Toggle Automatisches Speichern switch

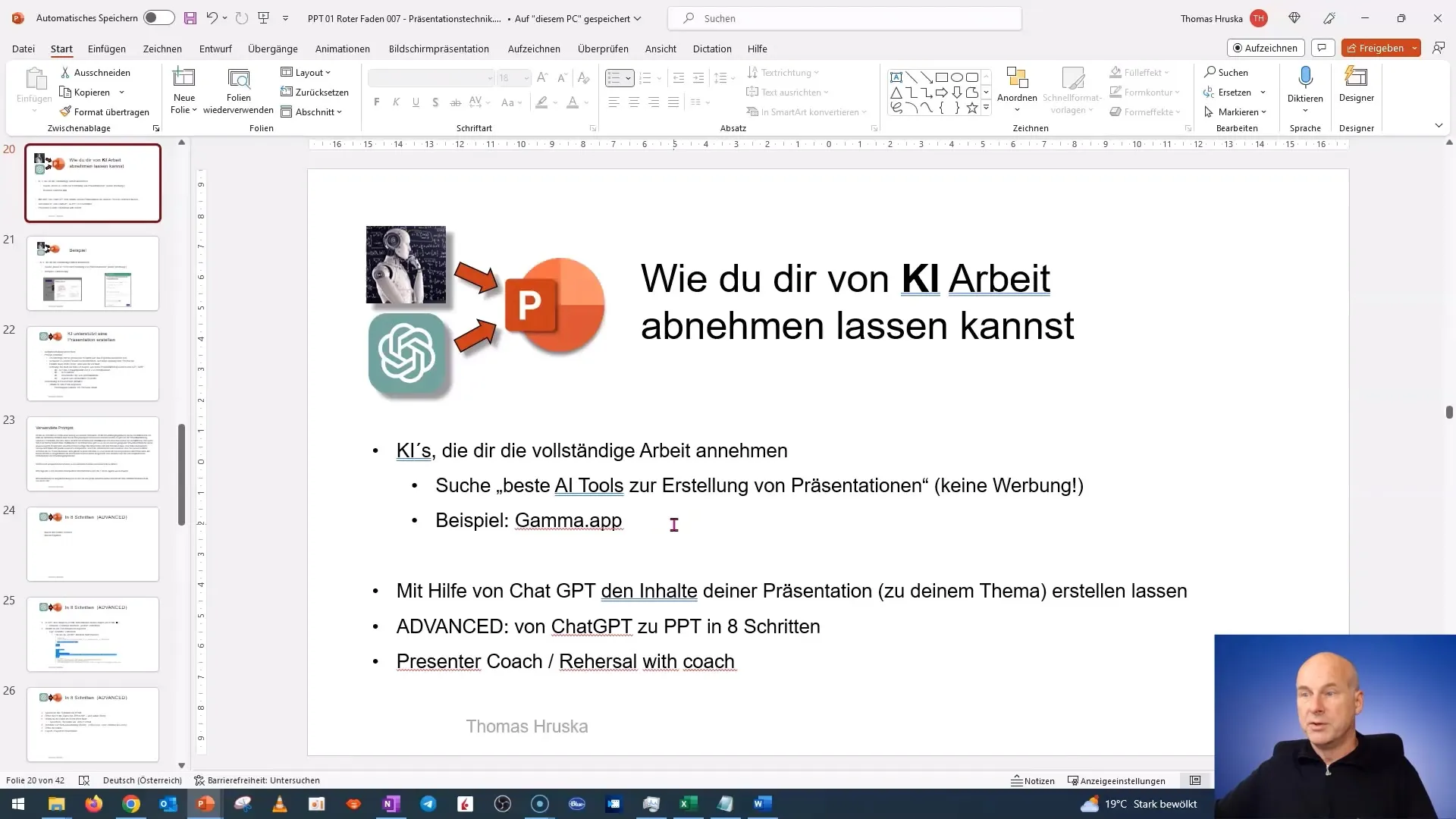point(158,18)
